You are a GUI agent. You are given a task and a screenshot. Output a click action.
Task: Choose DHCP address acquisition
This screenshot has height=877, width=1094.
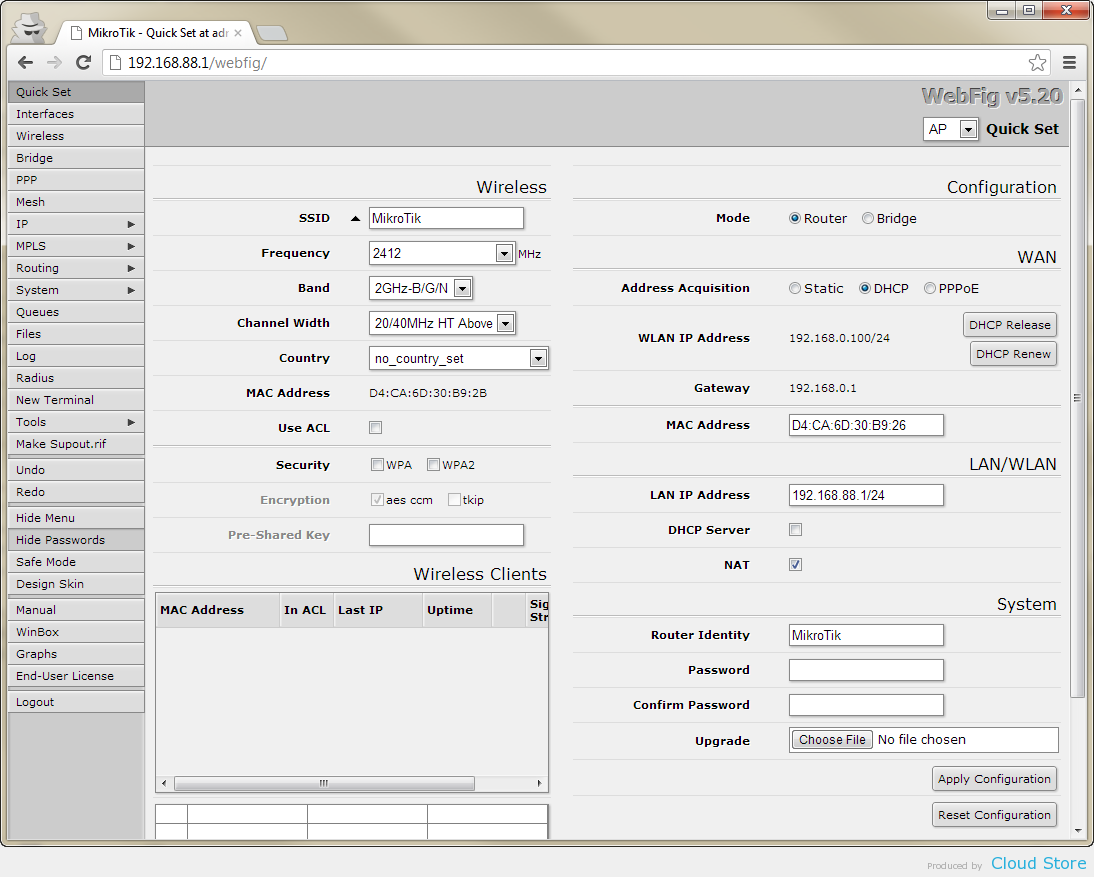point(865,288)
